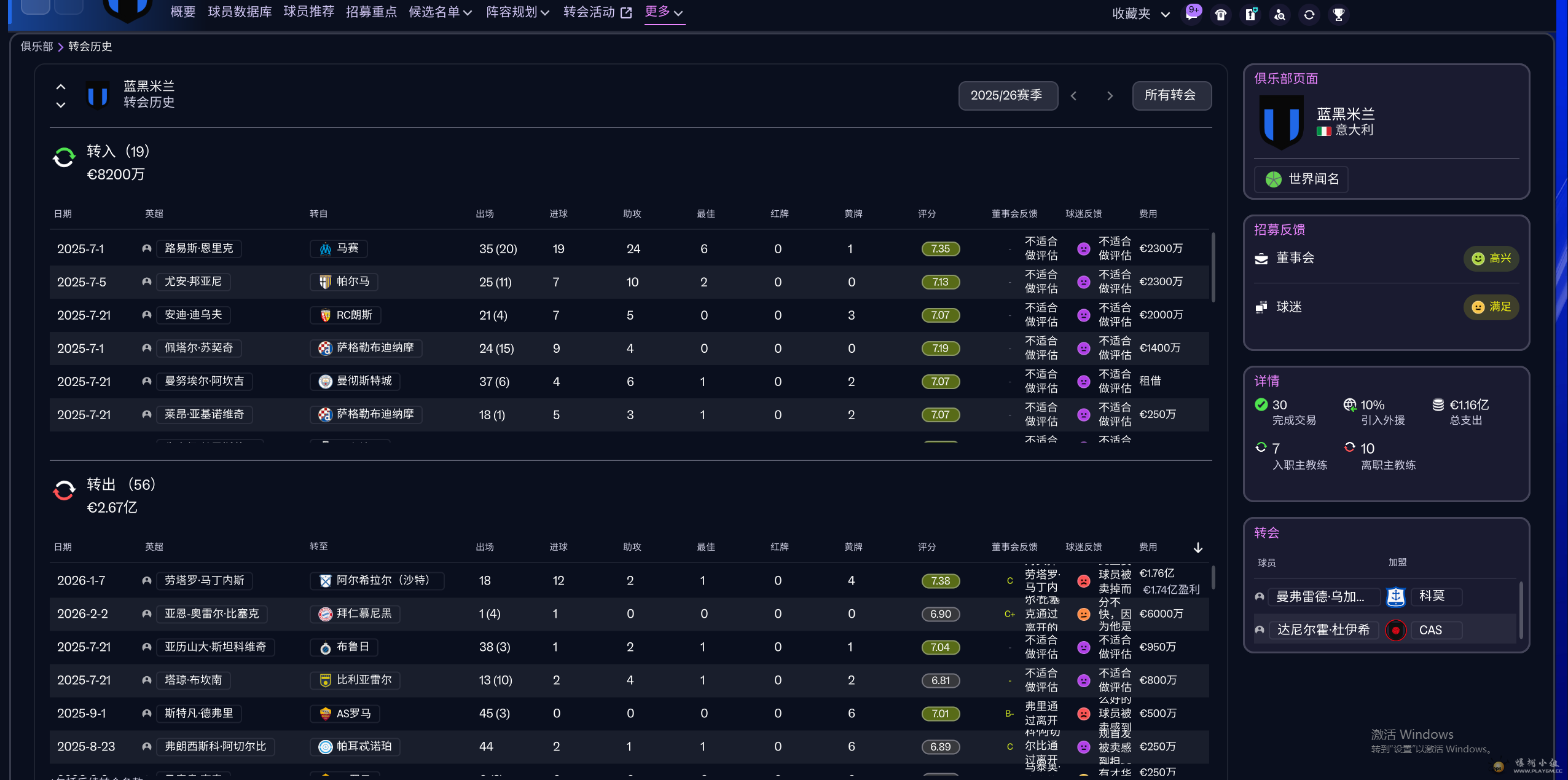The width and height of the screenshot is (1568, 780).
Task: Click the Al-Hilal crest next to 阿尔希拉尔
Action: [x=326, y=581]
